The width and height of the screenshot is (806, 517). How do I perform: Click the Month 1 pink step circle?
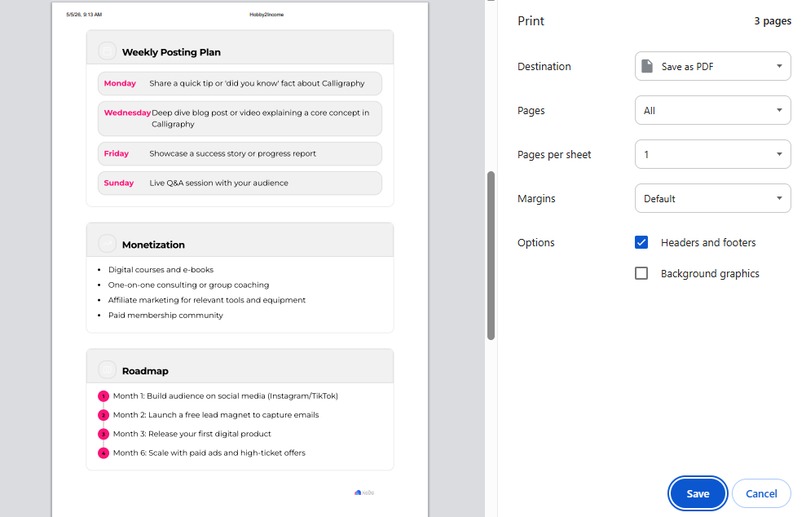coord(103,396)
